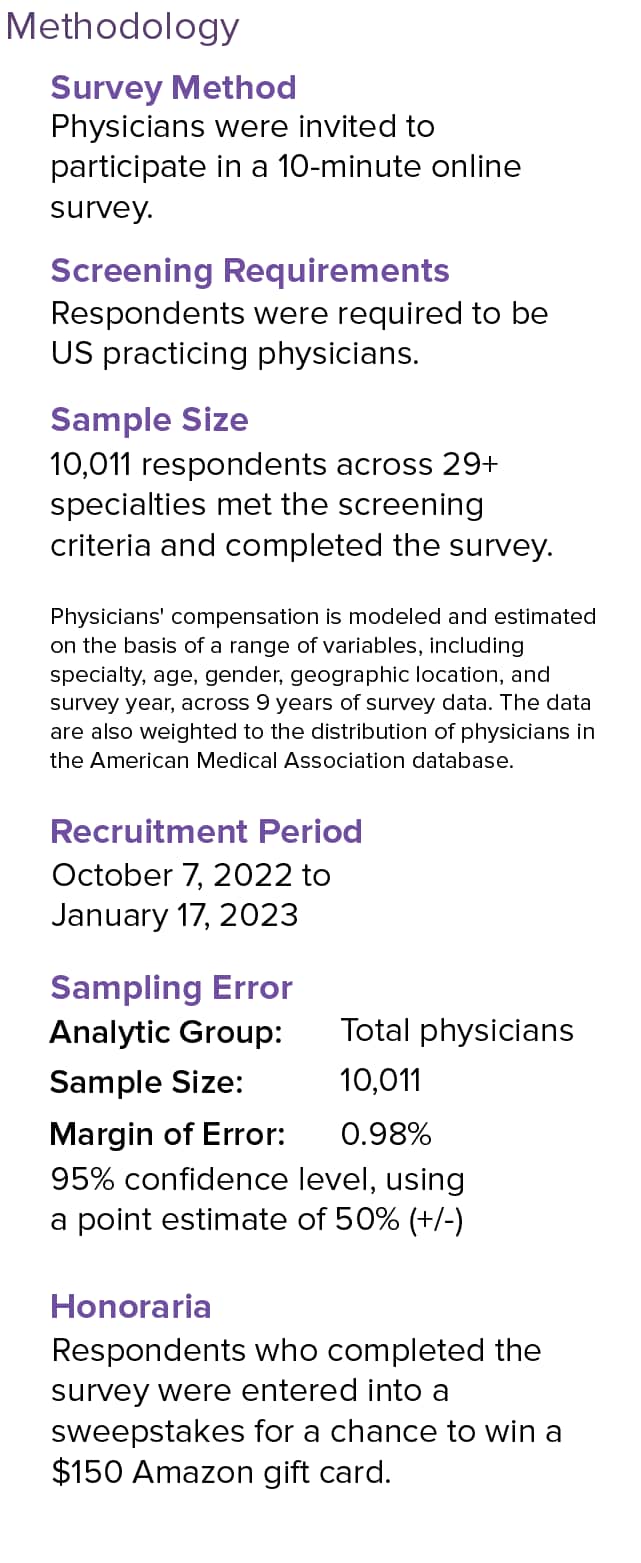Select the Recruitment Period heading
Viewport: 641px width, 1563px height.
206,832
